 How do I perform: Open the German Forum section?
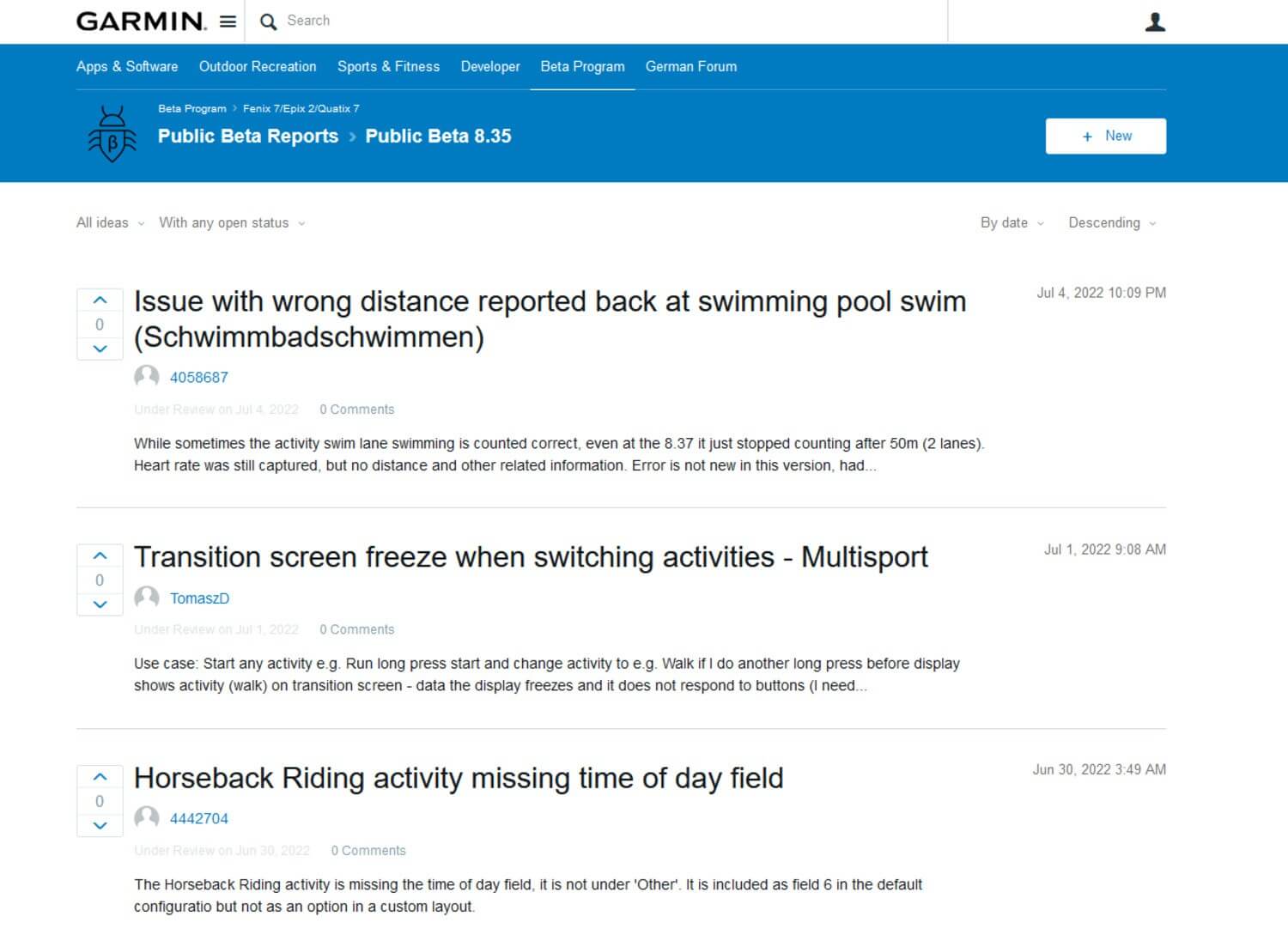coord(690,66)
